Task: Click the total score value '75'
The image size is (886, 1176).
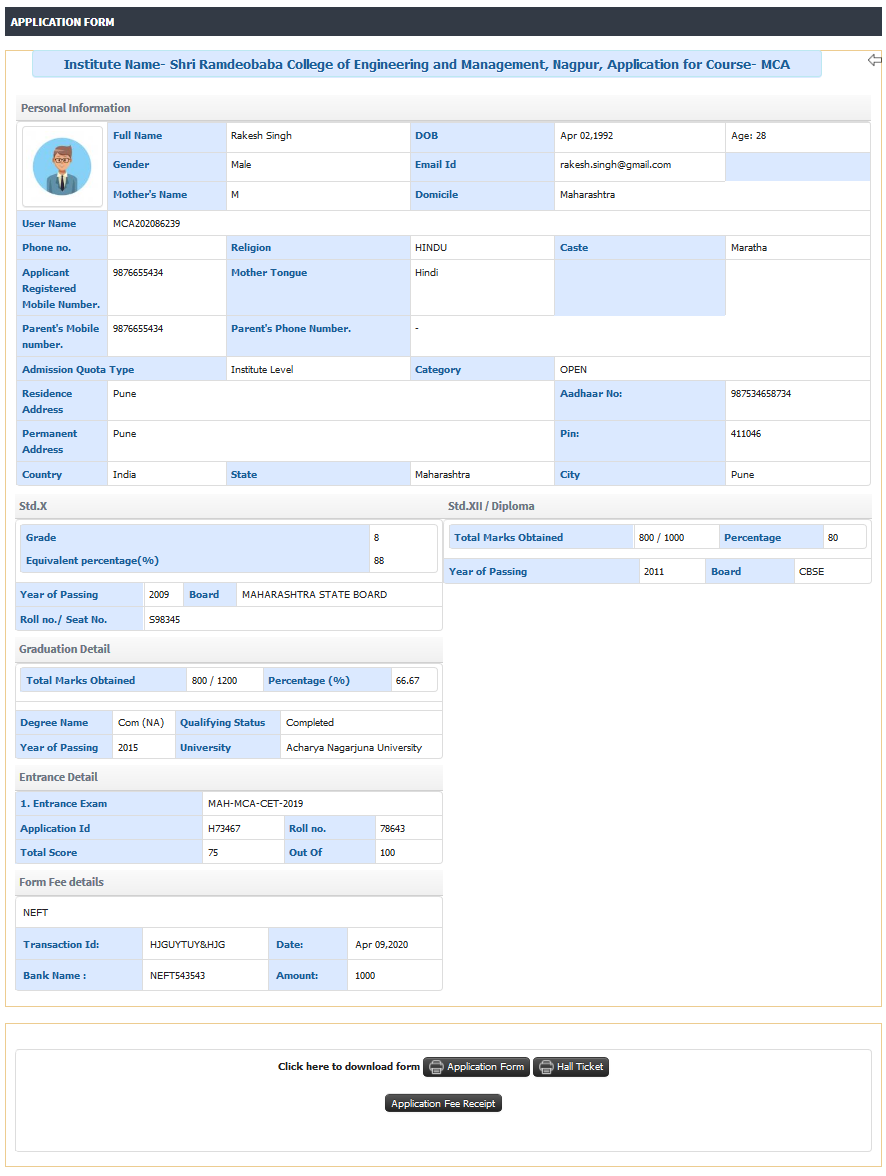Action: tap(213, 853)
